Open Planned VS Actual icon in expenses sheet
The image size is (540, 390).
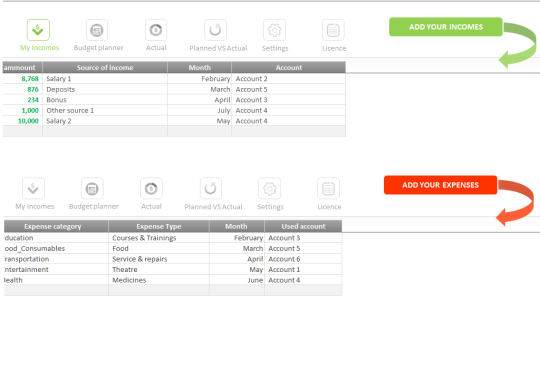pyautogui.click(x=211, y=188)
